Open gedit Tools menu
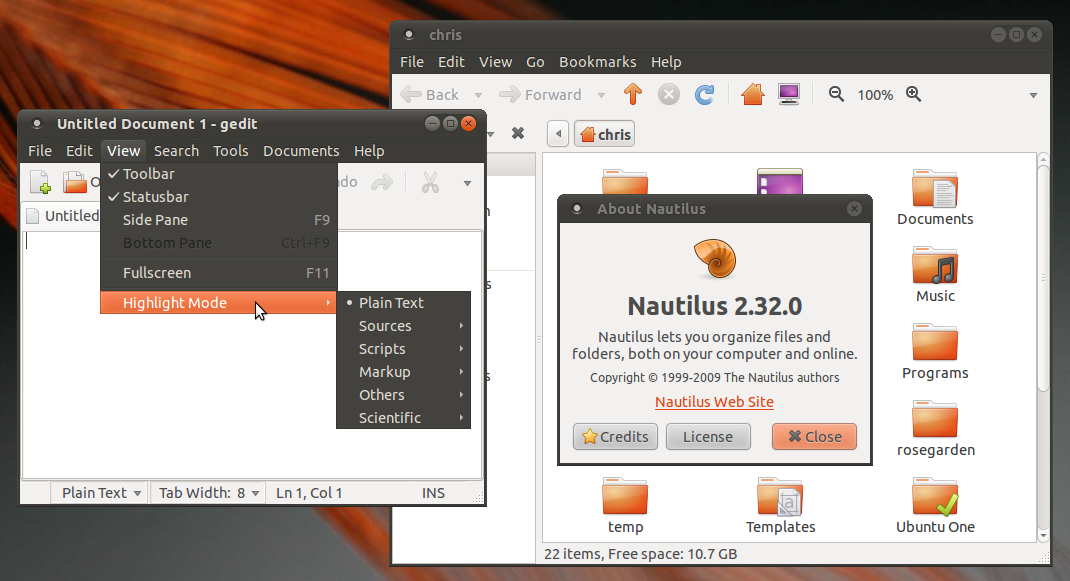 [230, 151]
